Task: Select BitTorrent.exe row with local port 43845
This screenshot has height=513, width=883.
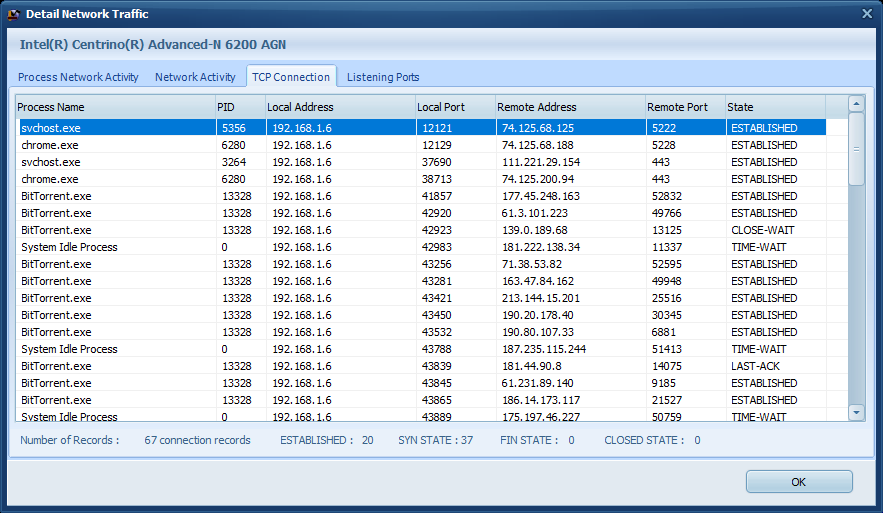Action: pyautogui.click(x=422, y=383)
